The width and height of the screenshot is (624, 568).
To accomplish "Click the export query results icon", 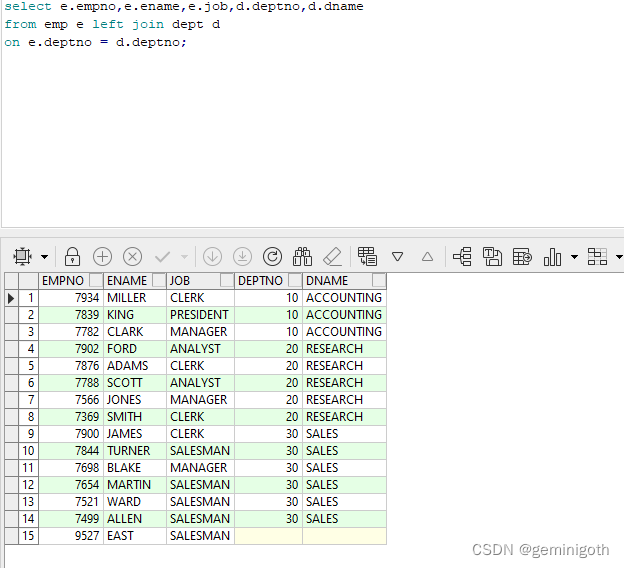I will pyautogui.click(x=522, y=256).
